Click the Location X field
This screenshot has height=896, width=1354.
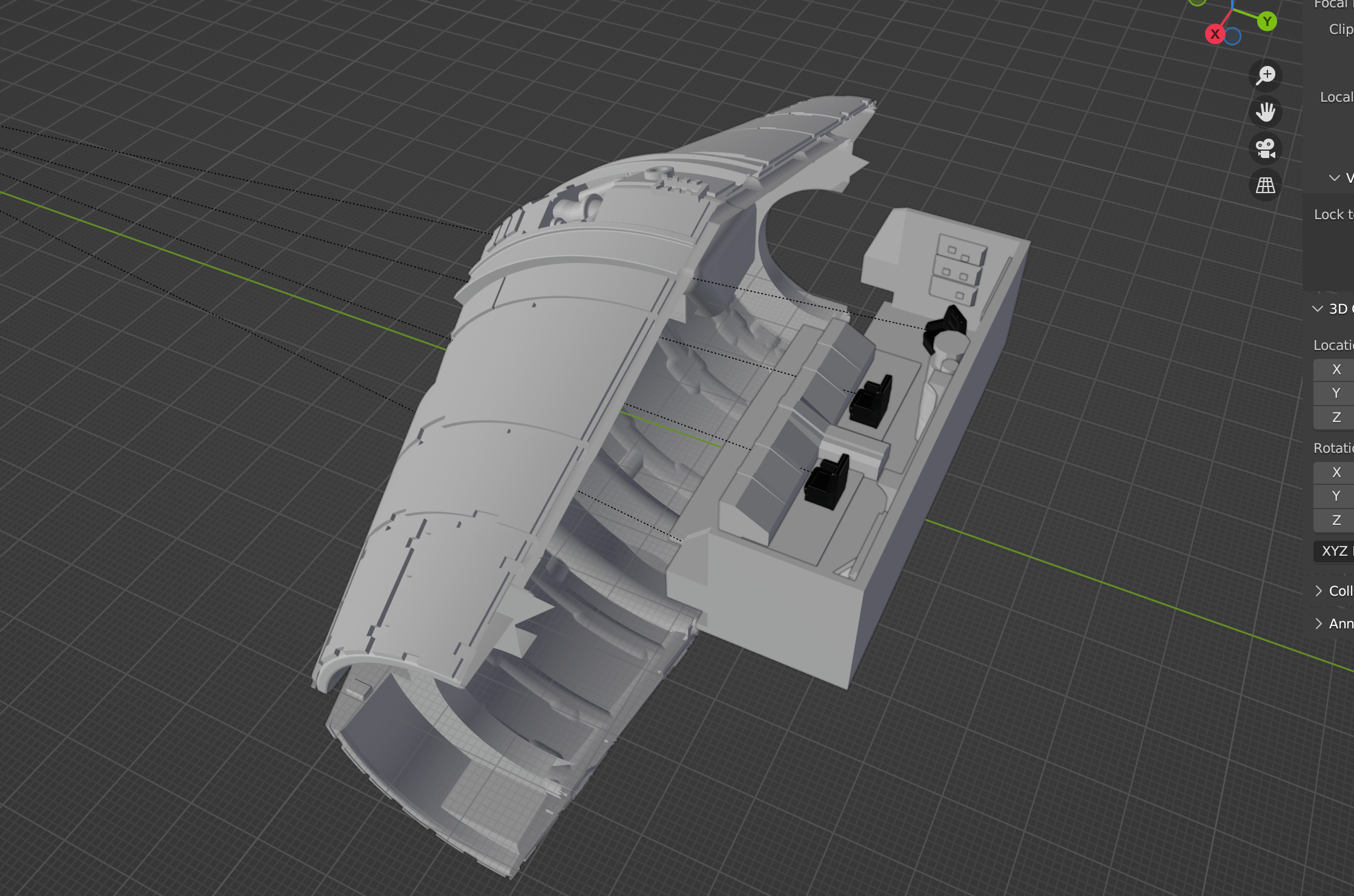(x=1333, y=370)
